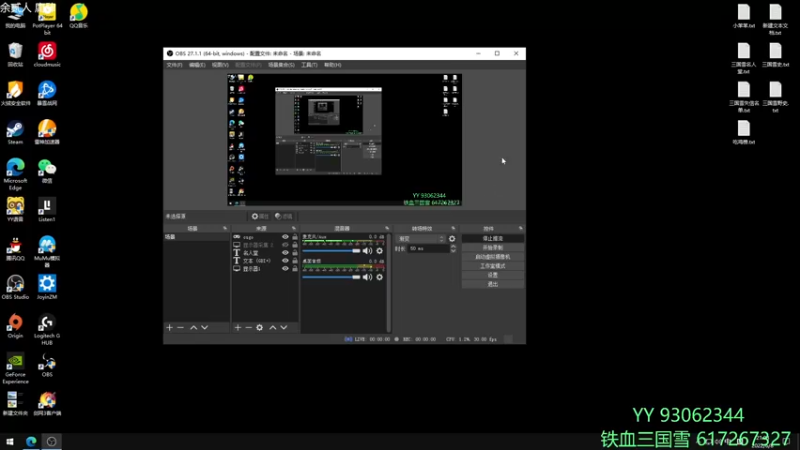This screenshot has height=450, width=800.
Task: Remove the selected scene using the minus icon
Action: (x=181, y=328)
